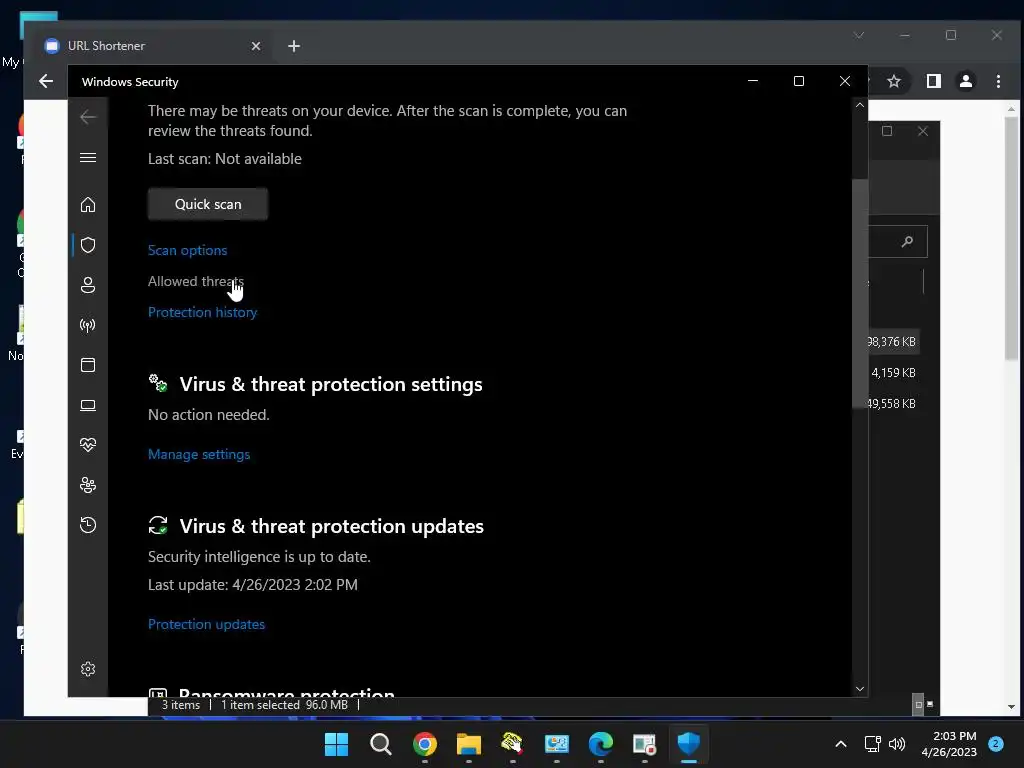This screenshot has width=1024, height=768.
Task: Click search icon in File Explorer window
Action: tap(907, 242)
